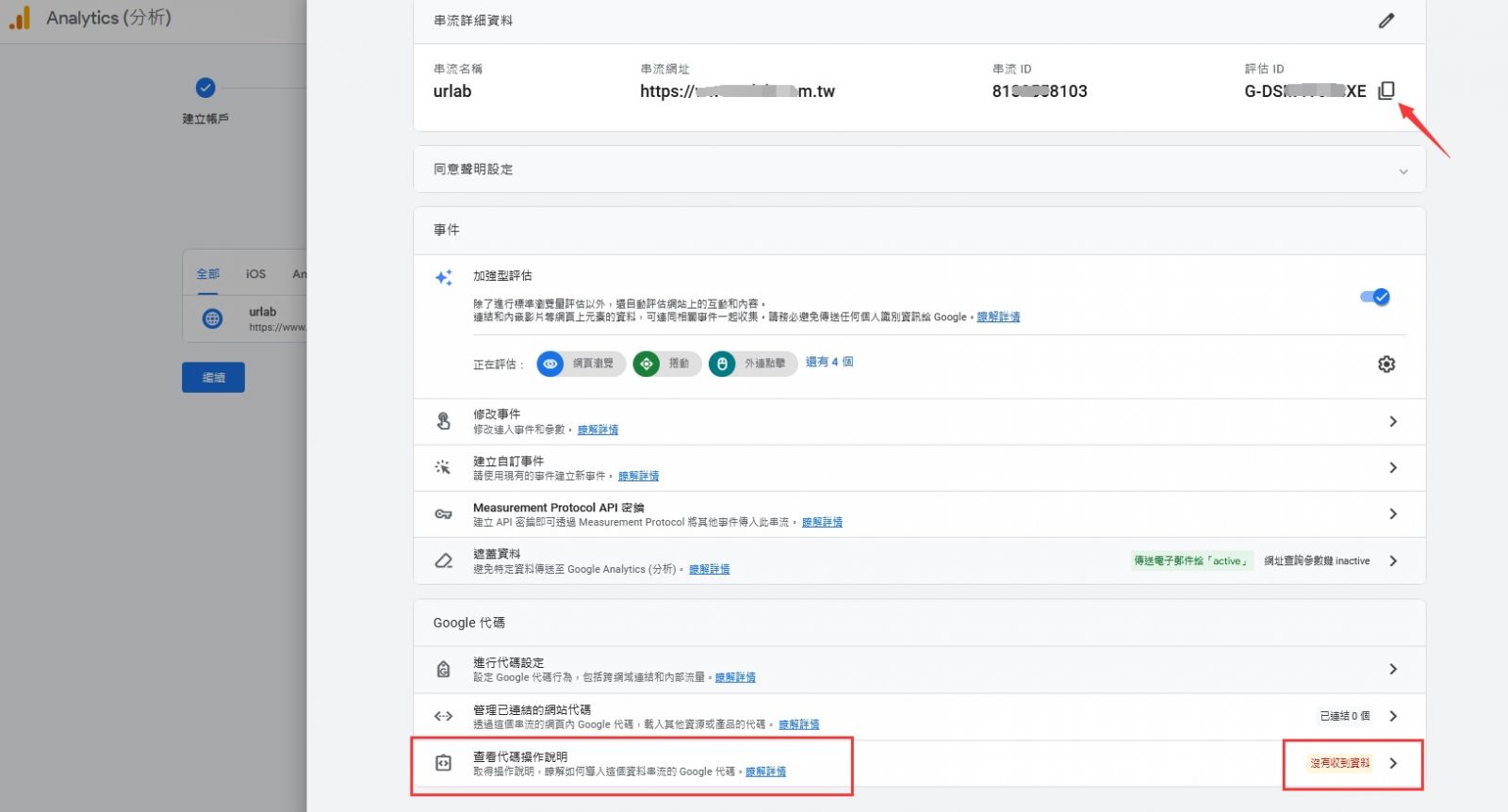The image size is (1508, 812).
Task: Open 瞭解詳情 link under 加強型評估
Action: point(998,317)
